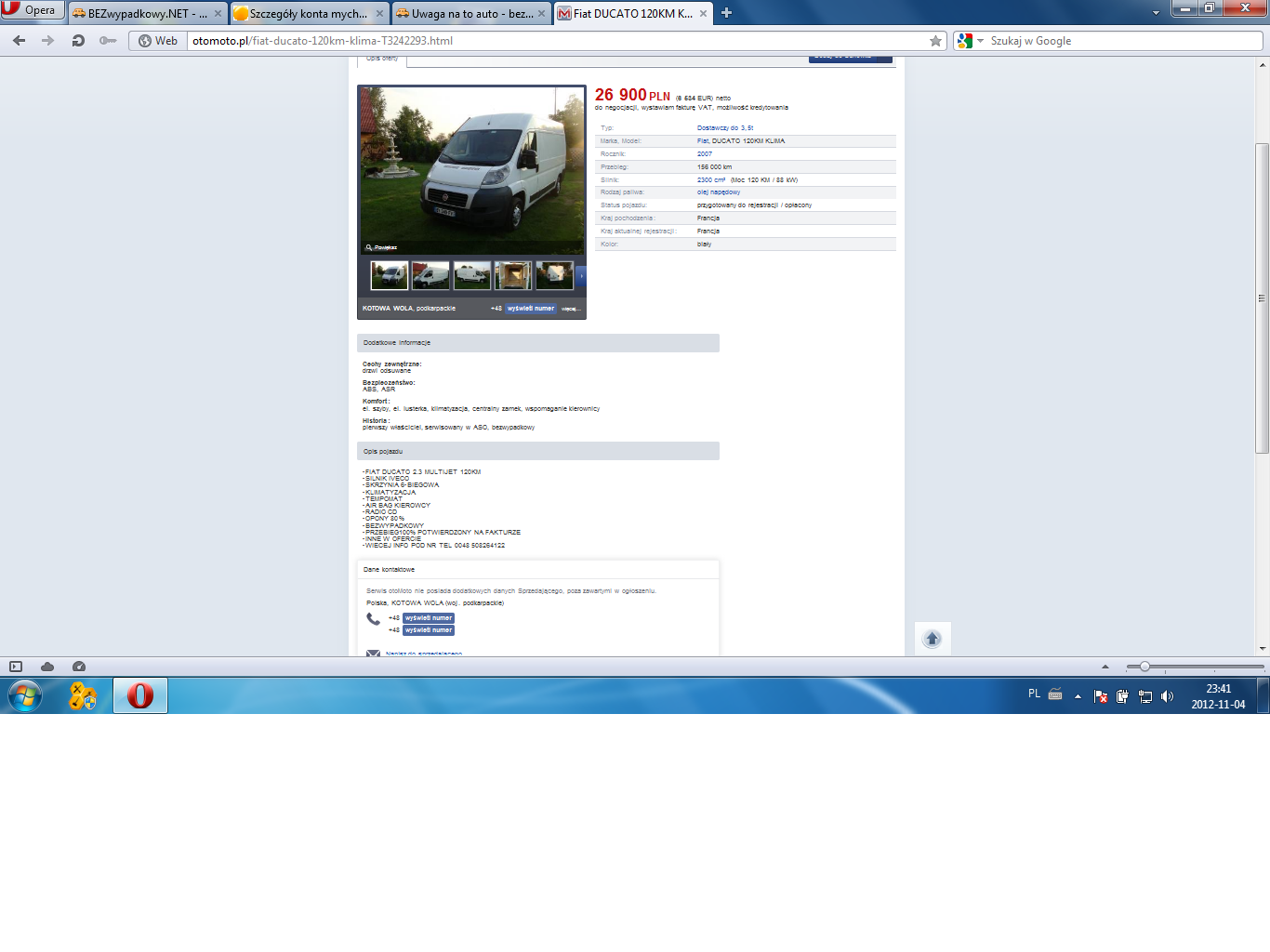Select the second van thumbnail
1270x952 pixels.
pyautogui.click(x=430, y=275)
